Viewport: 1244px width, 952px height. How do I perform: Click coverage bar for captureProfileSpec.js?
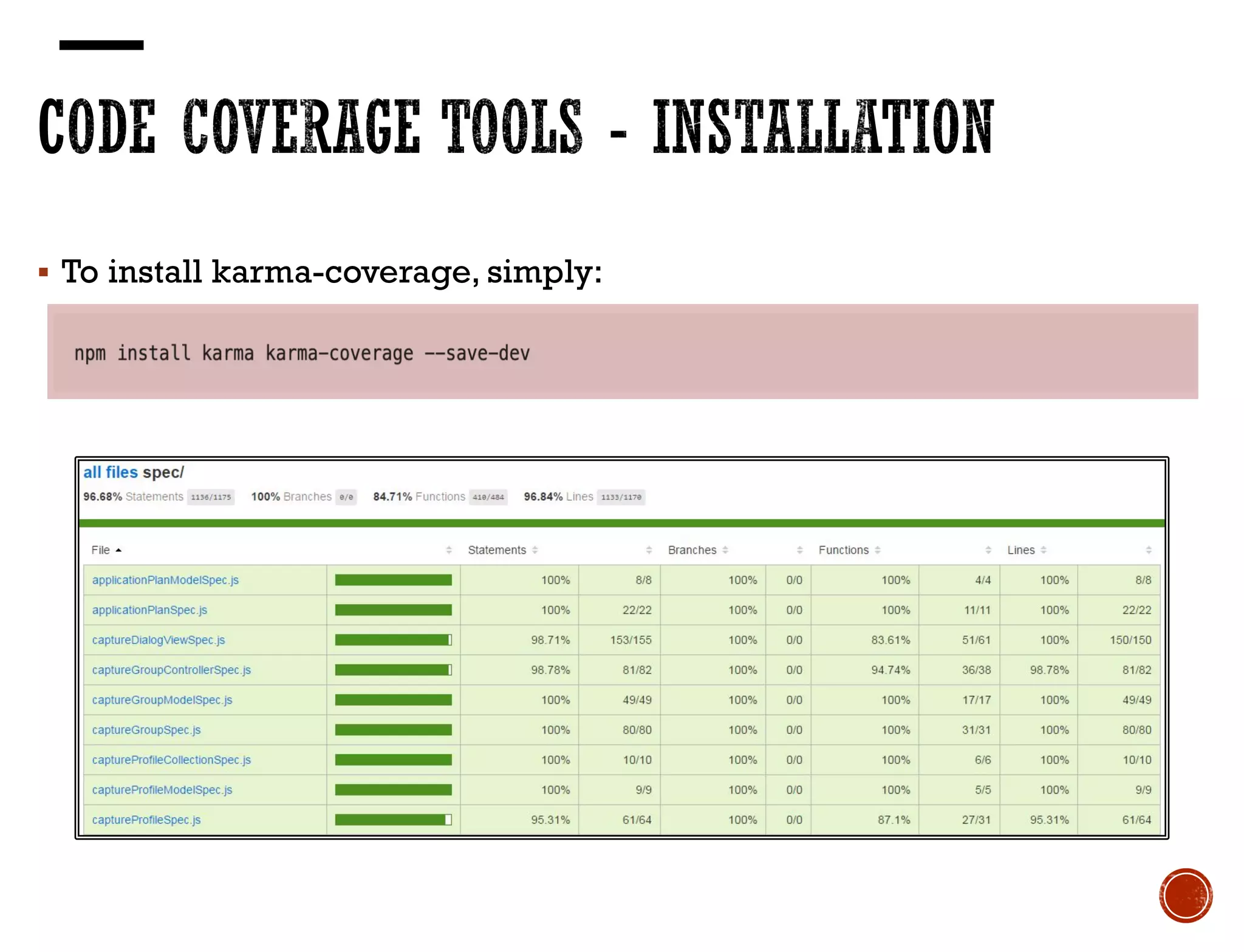click(394, 820)
